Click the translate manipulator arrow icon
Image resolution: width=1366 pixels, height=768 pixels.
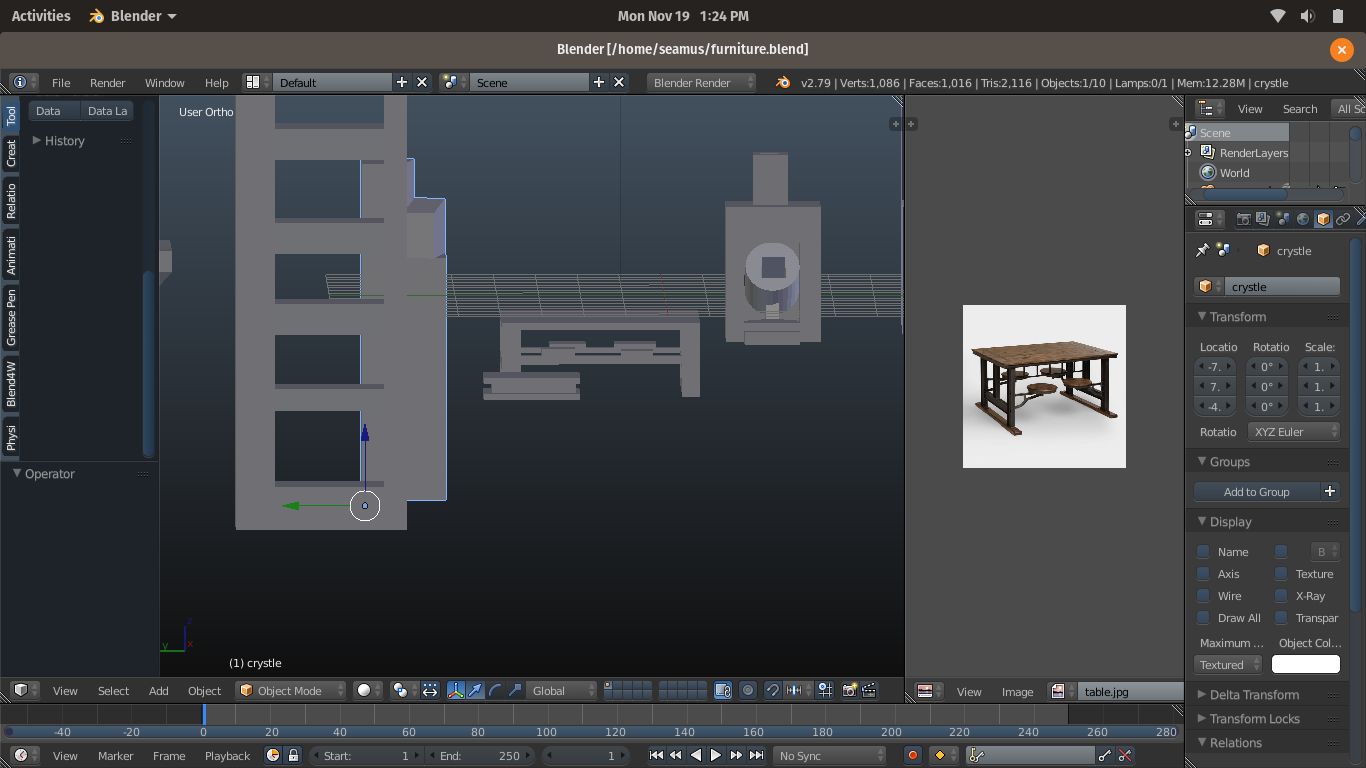point(475,690)
